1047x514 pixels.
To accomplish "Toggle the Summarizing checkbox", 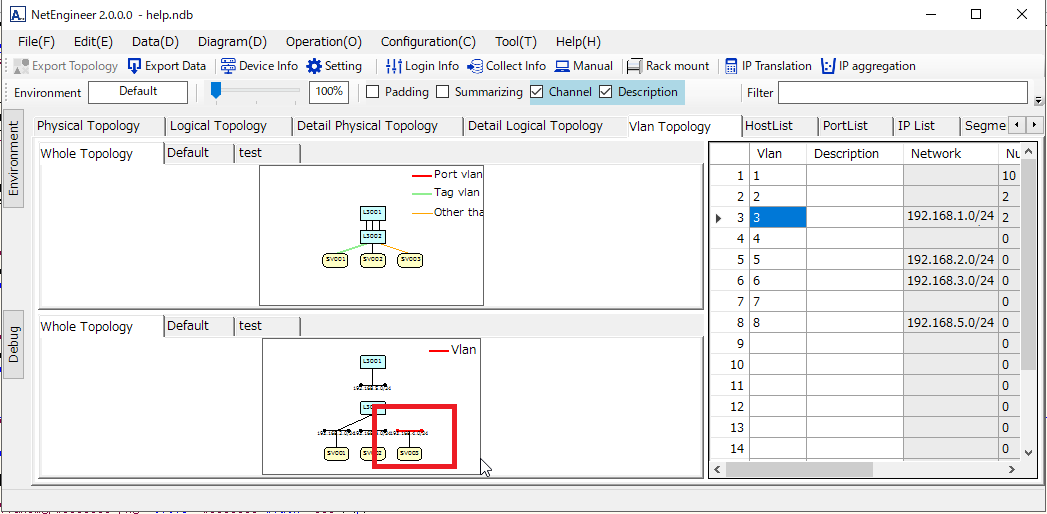I will [x=441, y=92].
